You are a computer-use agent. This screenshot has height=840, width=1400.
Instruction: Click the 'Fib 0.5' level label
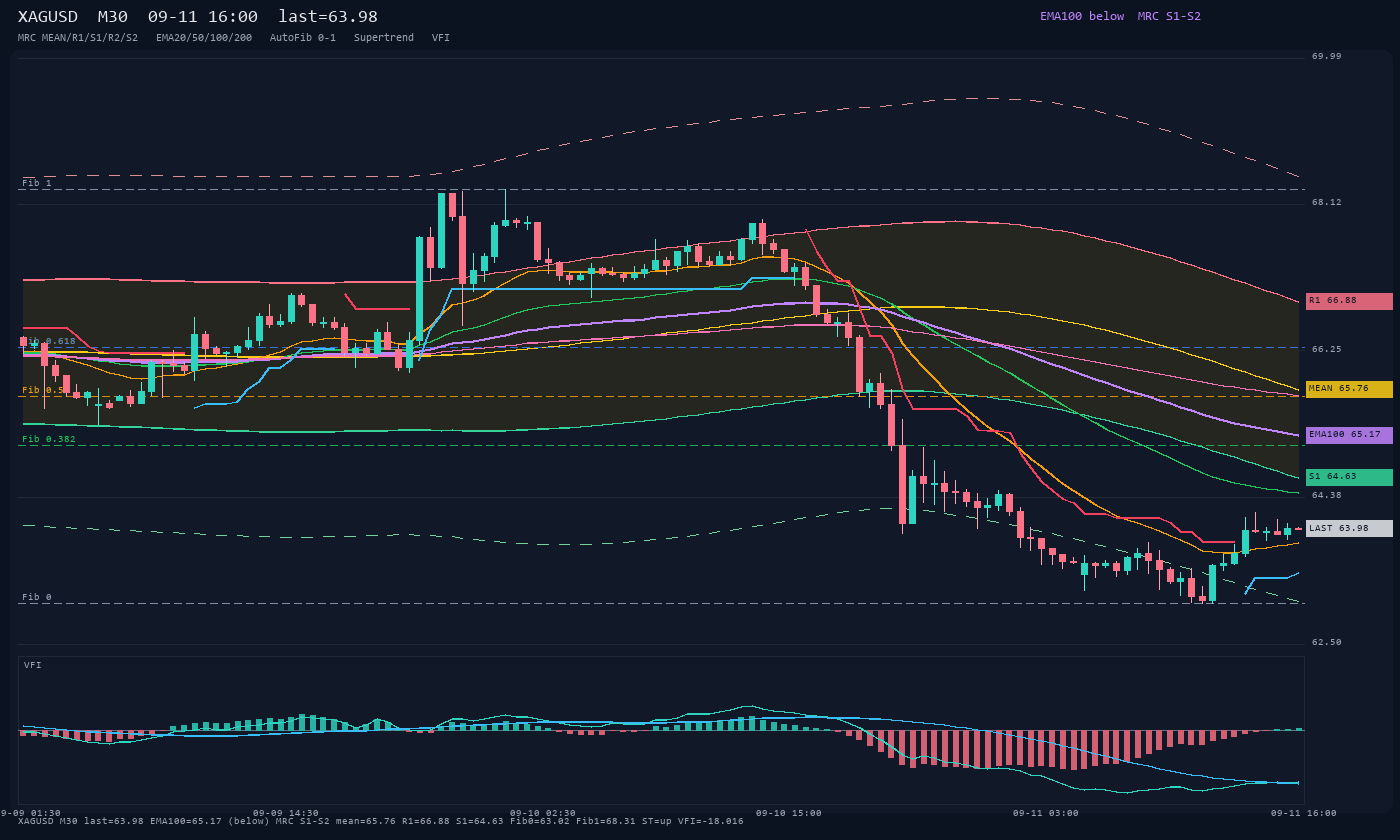[43, 390]
